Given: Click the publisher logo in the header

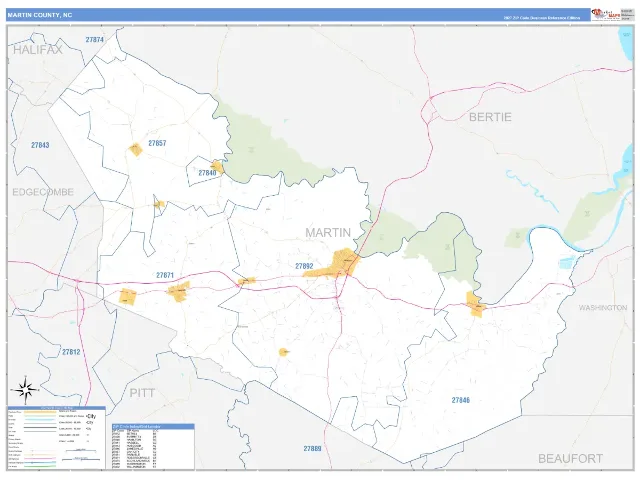Looking at the screenshot, I should [605, 14].
